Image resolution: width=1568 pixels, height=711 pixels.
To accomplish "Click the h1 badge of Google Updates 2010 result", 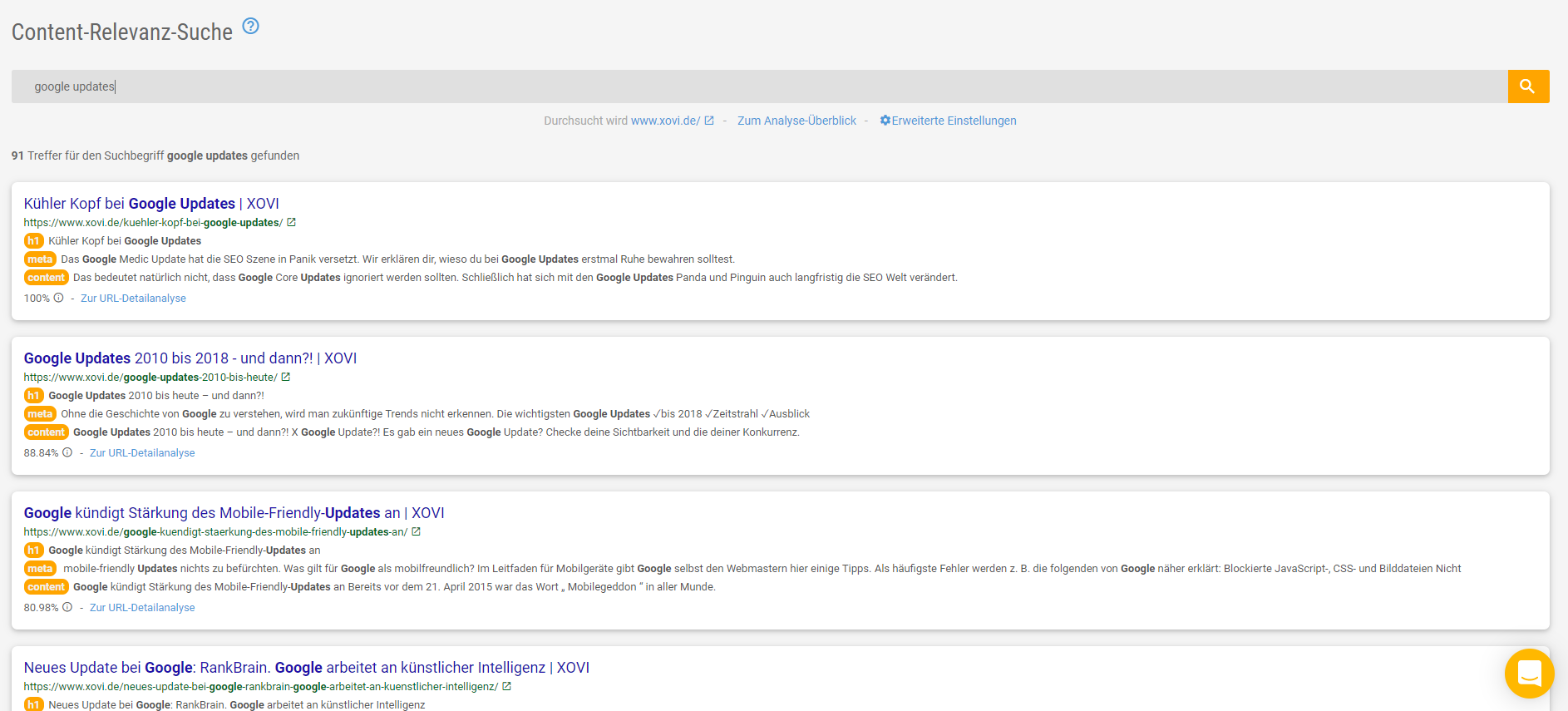I will pos(33,396).
